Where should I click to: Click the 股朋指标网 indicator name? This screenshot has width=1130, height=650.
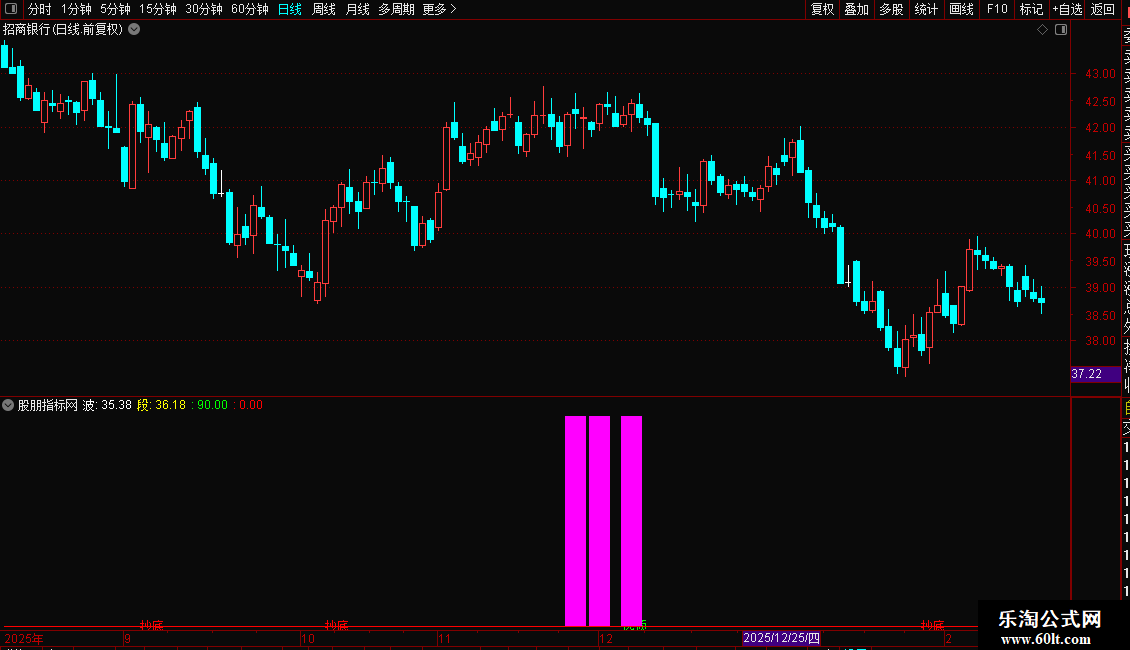click(48, 405)
